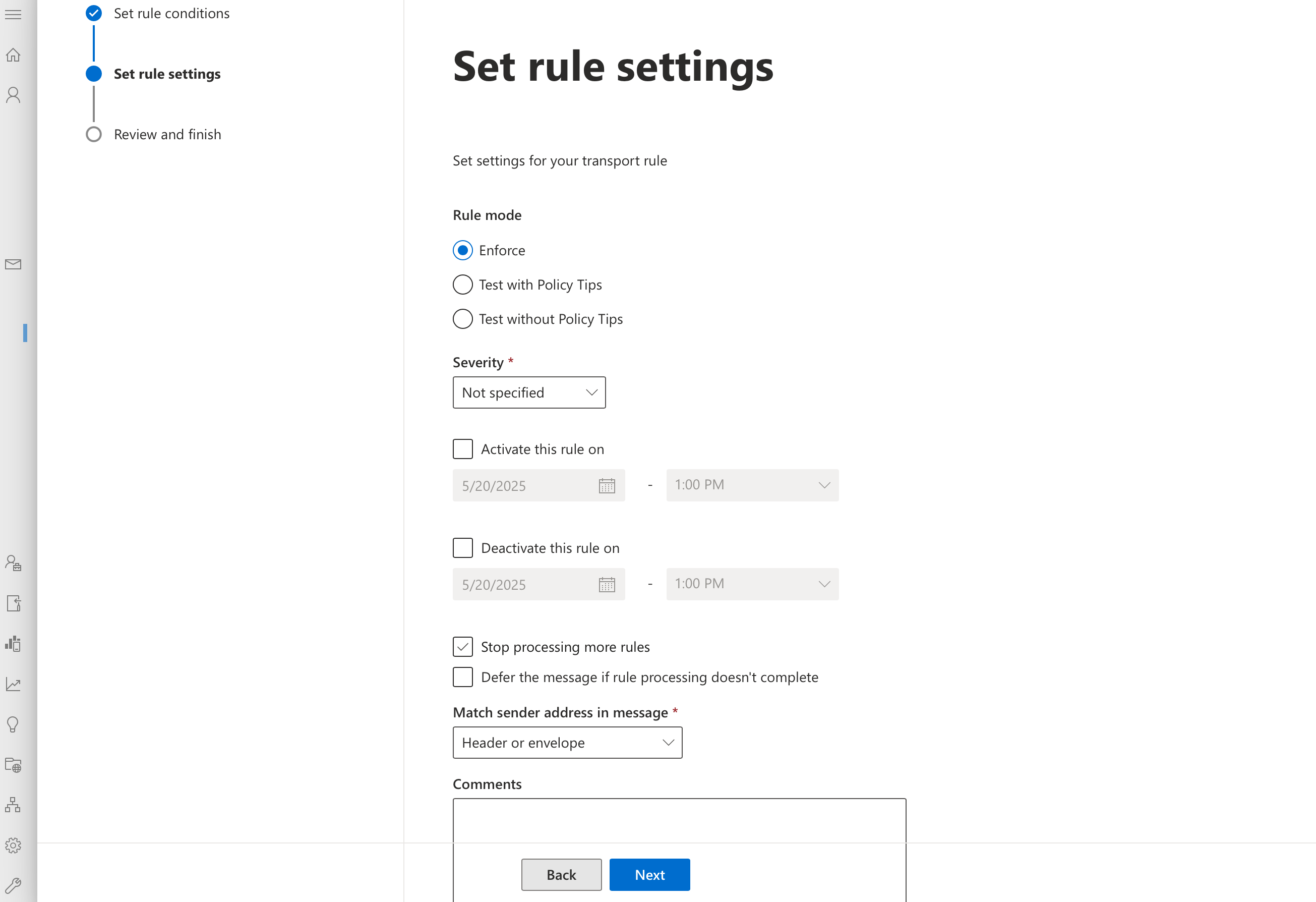
Task: Uncheck Stop processing more rules
Action: 463,646
